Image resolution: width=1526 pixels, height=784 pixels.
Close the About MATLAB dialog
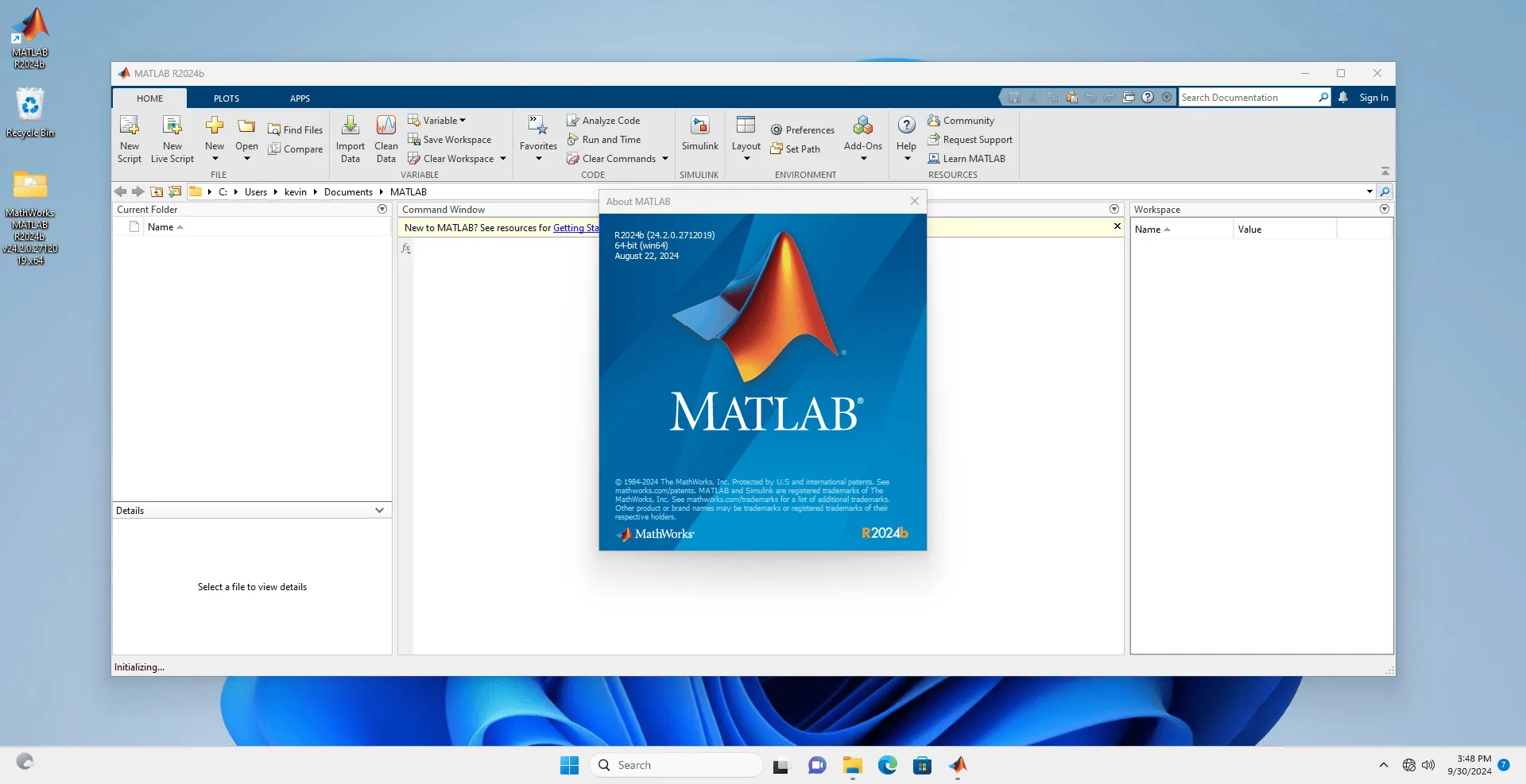pyautogui.click(x=915, y=201)
